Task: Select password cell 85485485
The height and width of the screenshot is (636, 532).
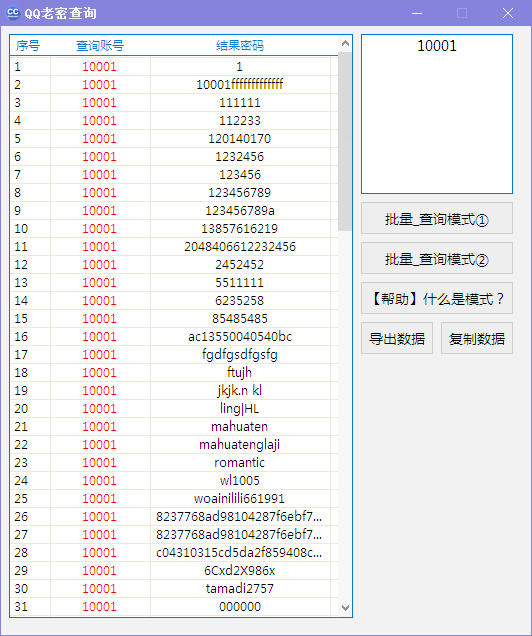Action: (240, 318)
